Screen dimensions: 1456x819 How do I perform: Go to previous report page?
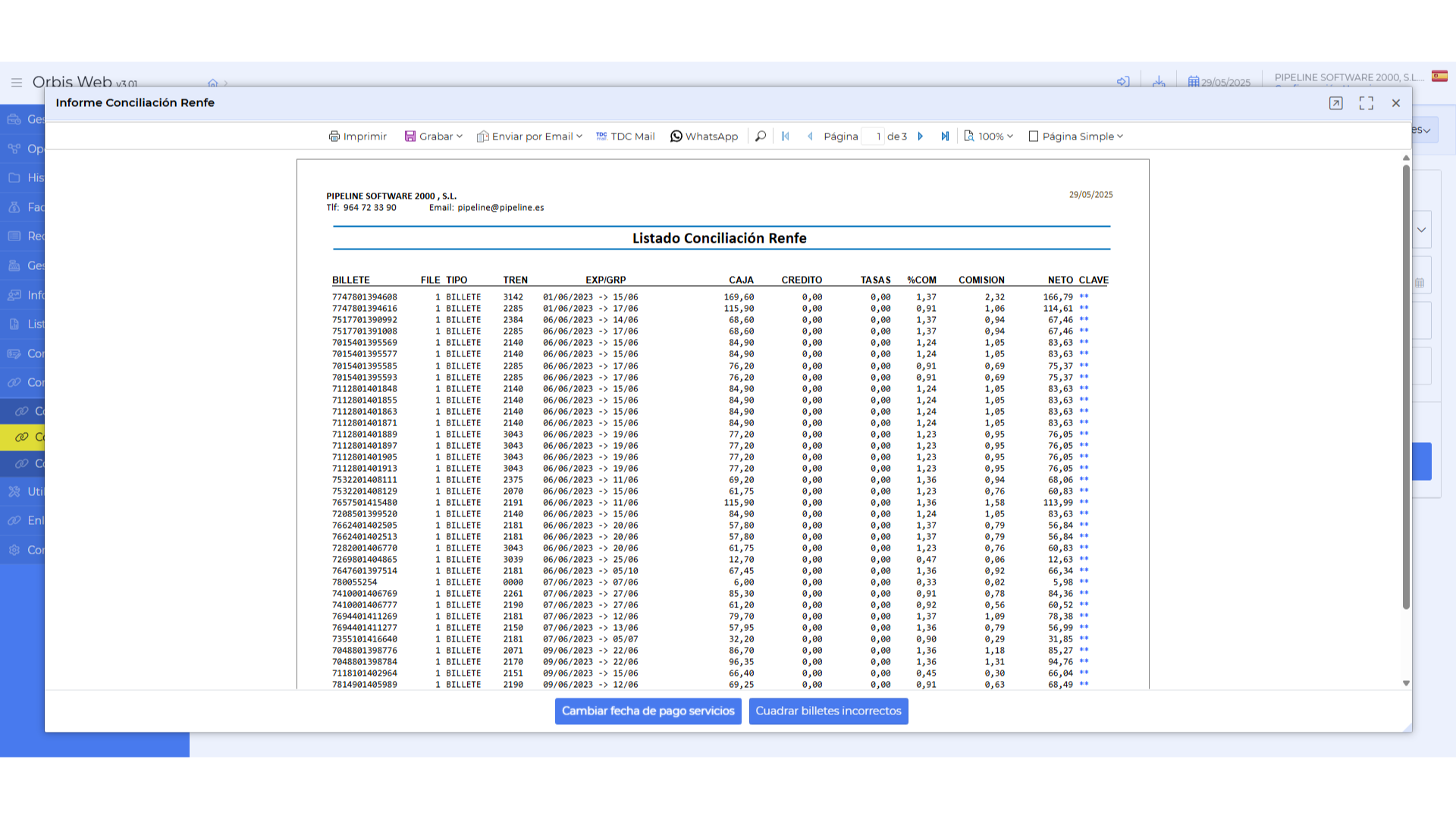810,136
